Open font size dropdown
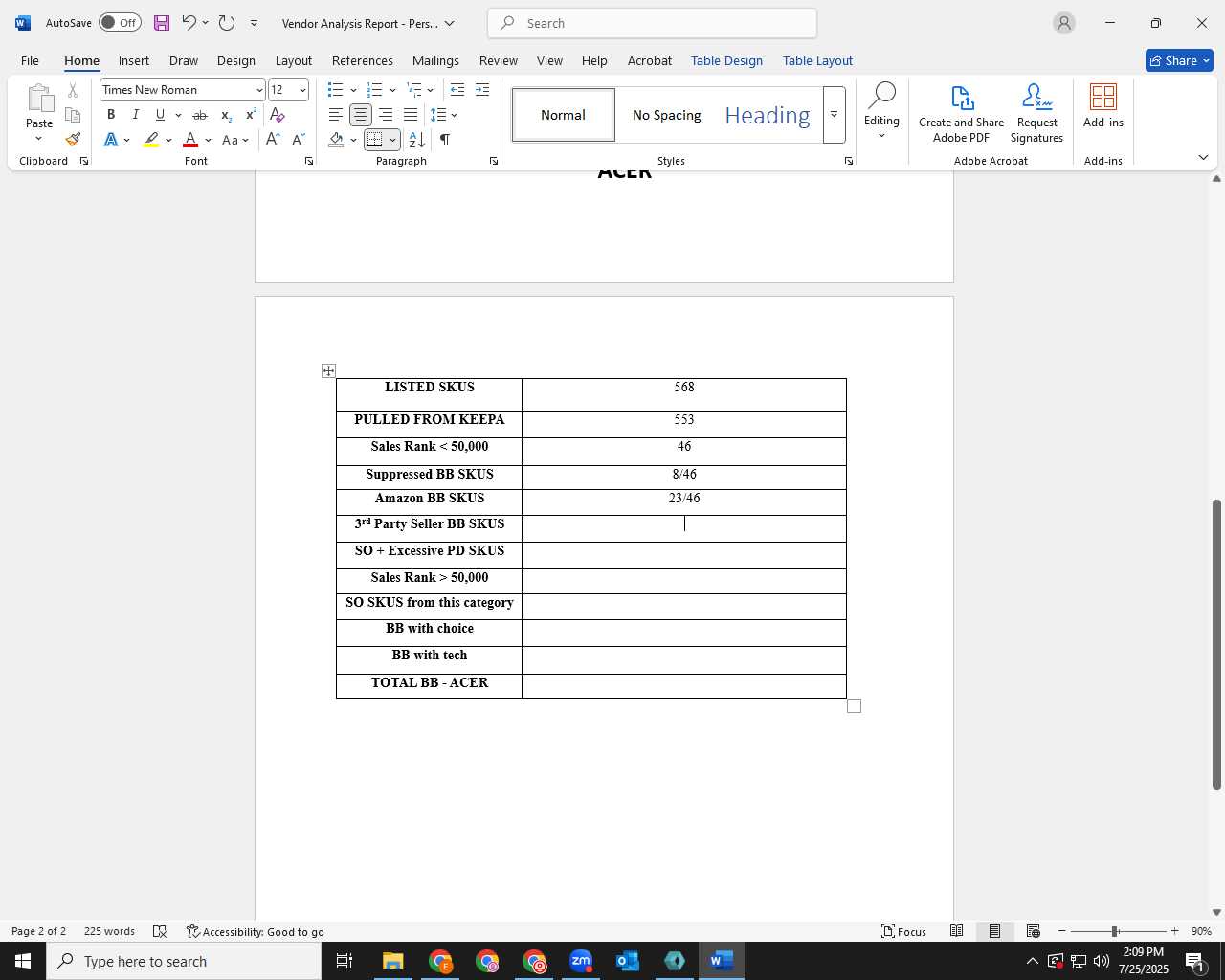Viewport: 1225px width, 980px height. pyautogui.click(x=302, y=90)
